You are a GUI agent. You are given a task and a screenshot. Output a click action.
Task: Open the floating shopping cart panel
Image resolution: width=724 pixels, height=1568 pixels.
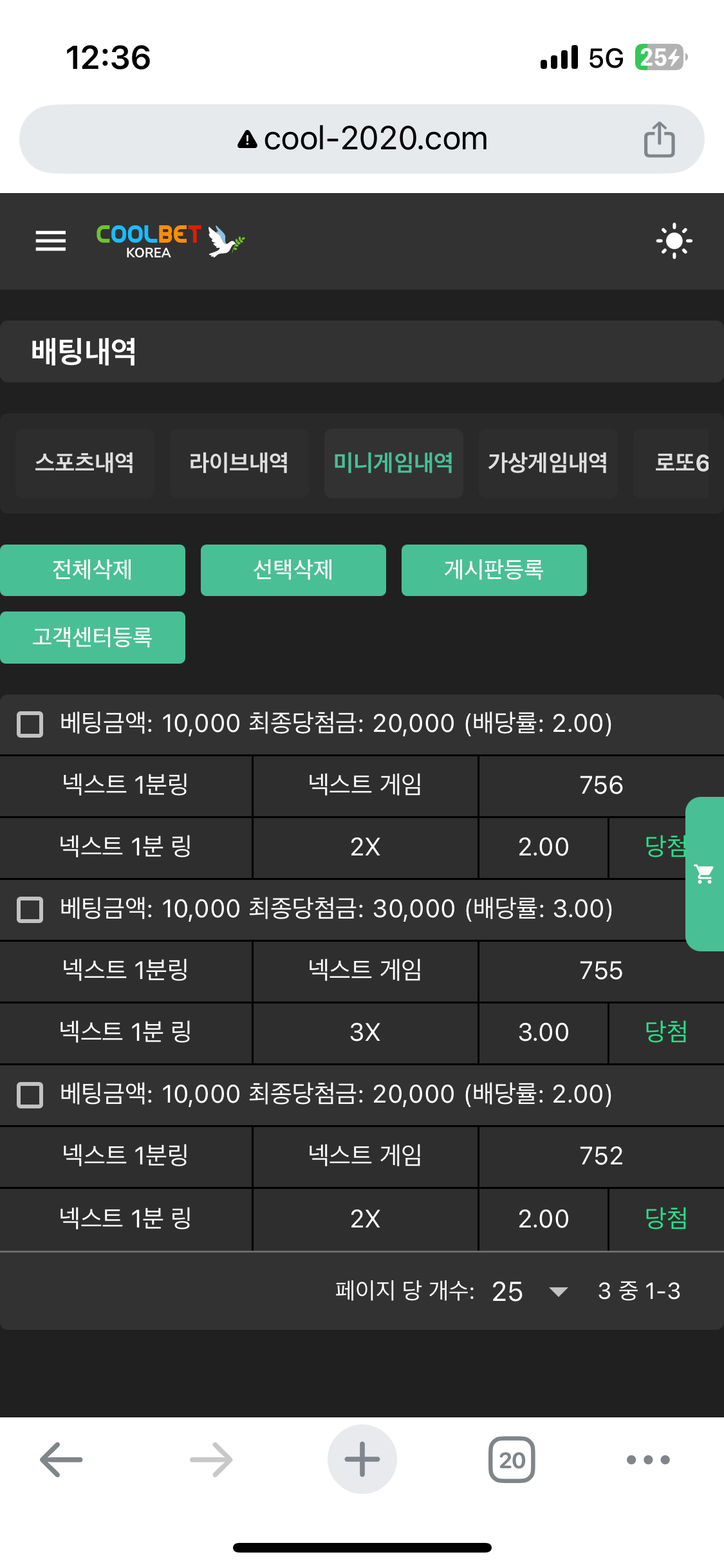(x=705, y=873)
